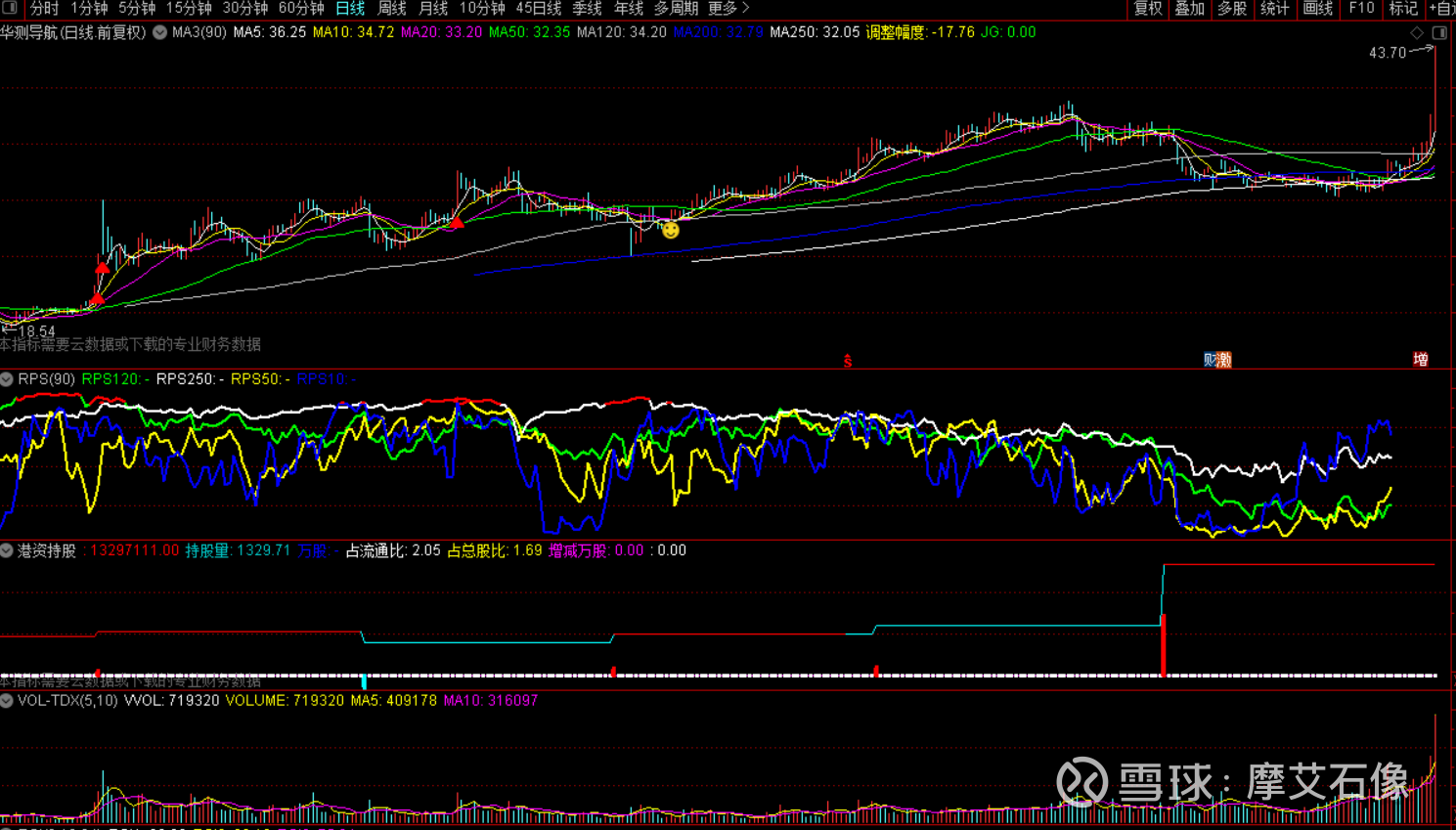Click the MA250: 32.05 label
Screen dimensions: 1456x830
pyautogui.click(x=816, y=32)
